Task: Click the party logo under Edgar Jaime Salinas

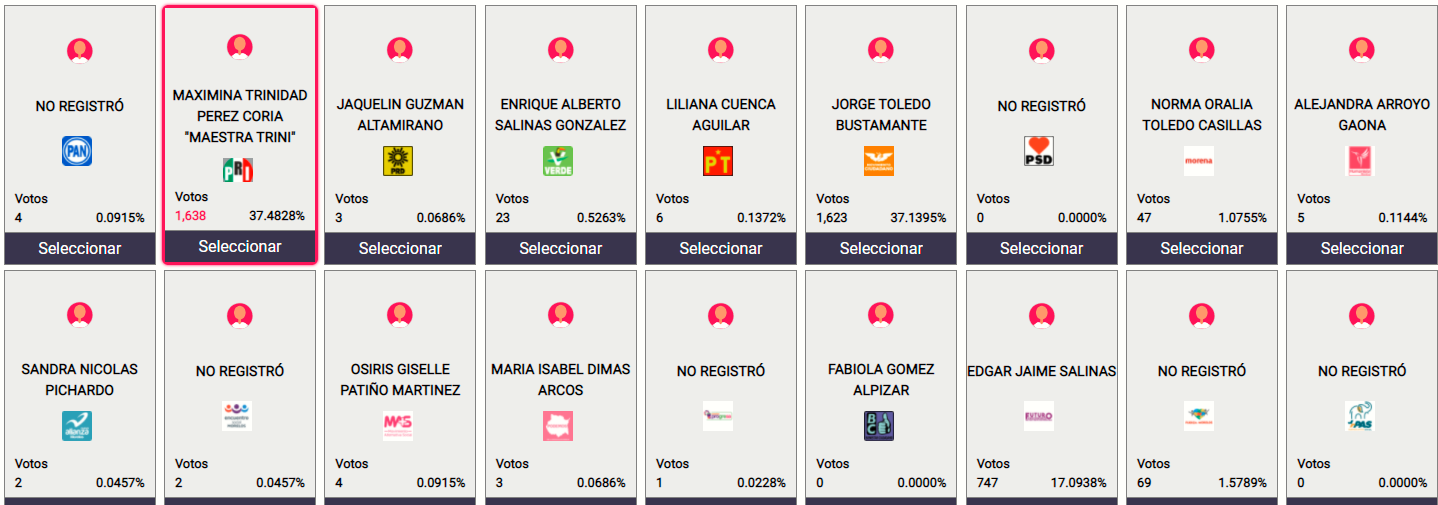Action: (1039, 416)
